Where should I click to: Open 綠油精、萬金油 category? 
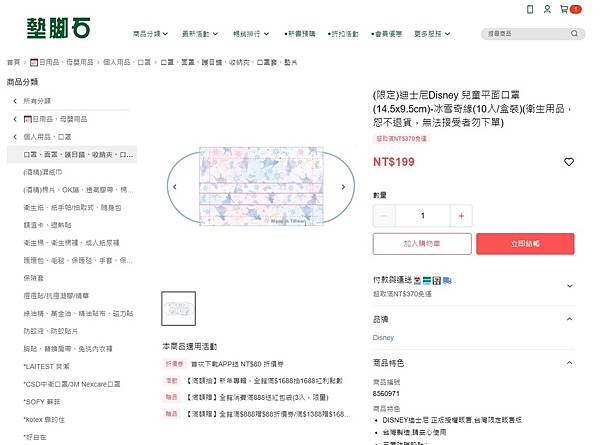click(x=78, y=313)
